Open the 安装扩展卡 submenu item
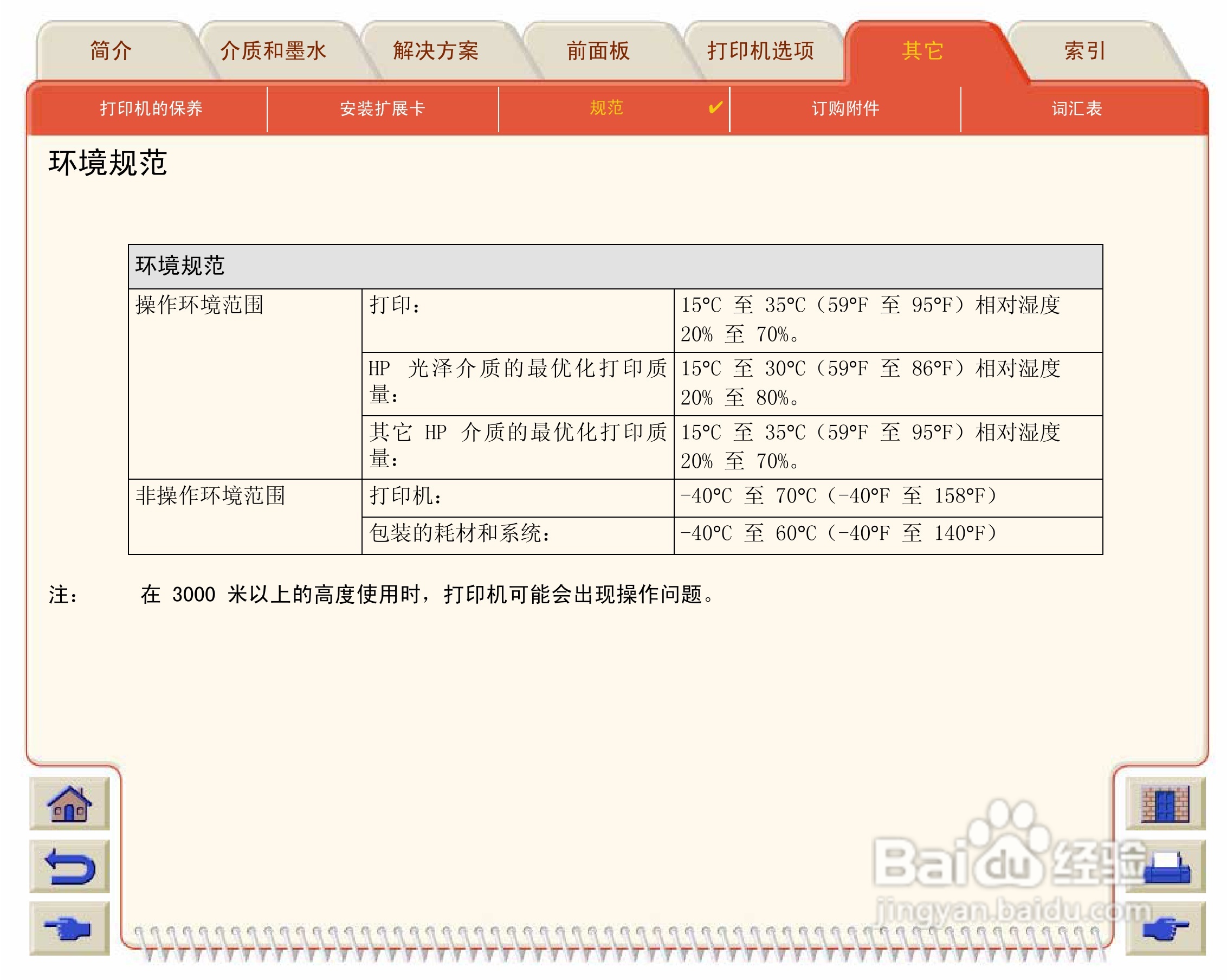 click(x=383, y=108)
